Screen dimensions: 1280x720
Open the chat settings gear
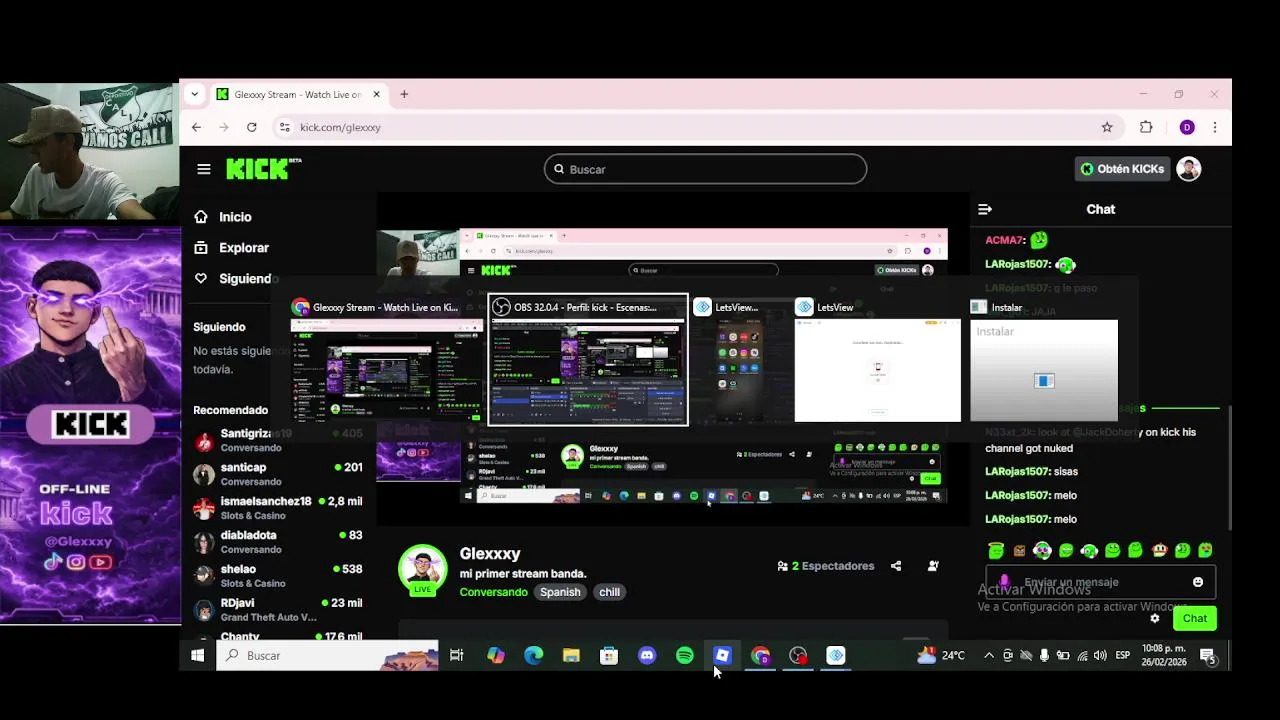[1155, 618]
